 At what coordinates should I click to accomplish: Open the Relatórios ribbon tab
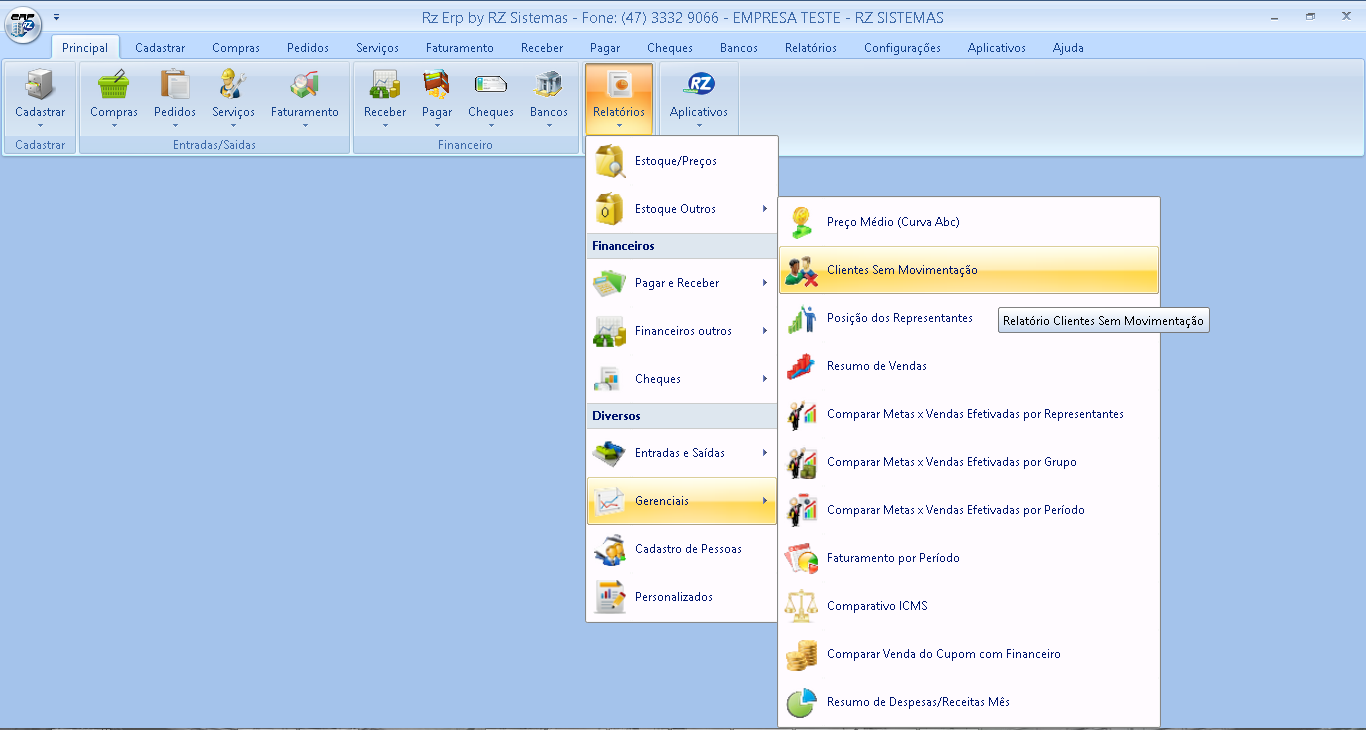pos(811,48)
